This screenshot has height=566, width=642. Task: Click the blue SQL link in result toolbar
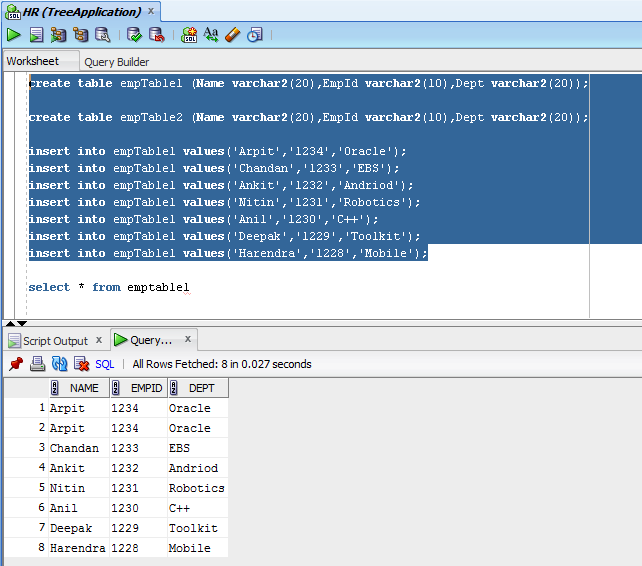pyautogui.click(x=104, y=364)
